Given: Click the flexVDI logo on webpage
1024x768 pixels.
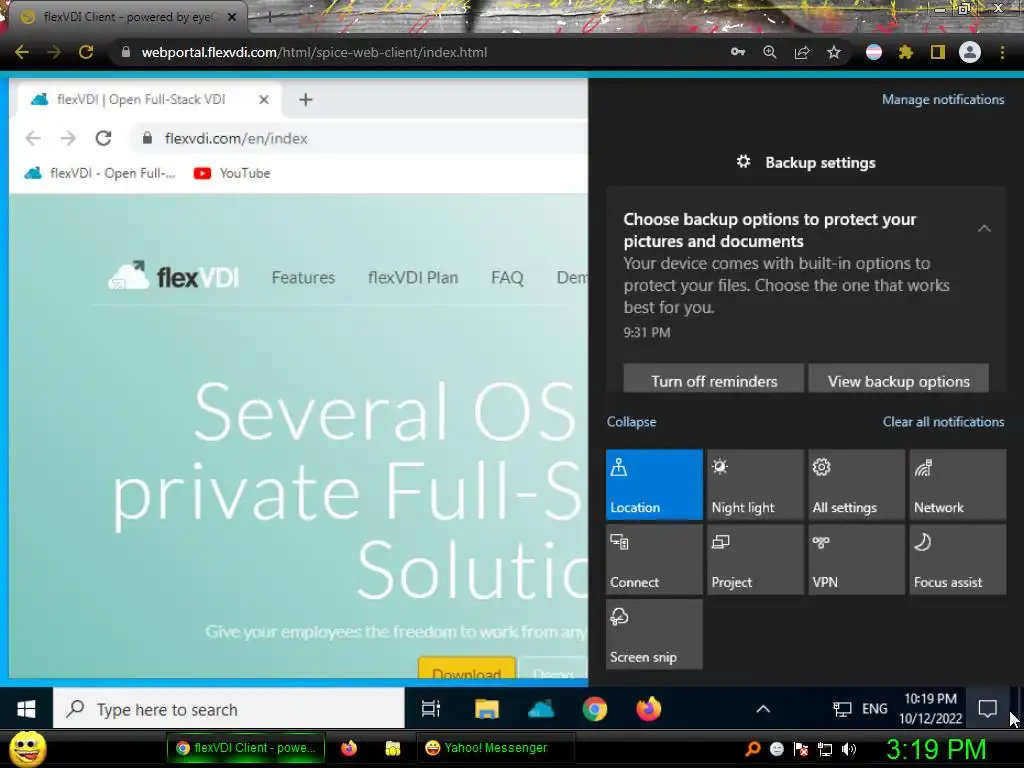Looking at the screenshot, I should [174, 277].
